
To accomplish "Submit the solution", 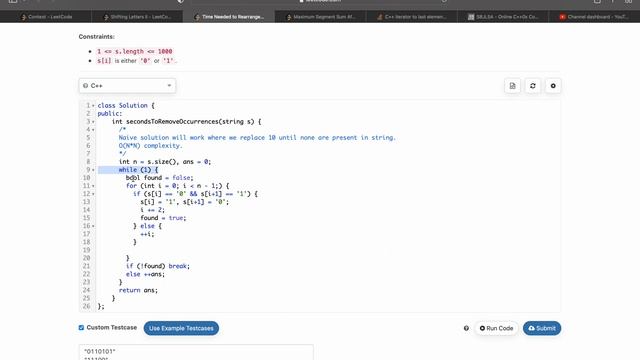I will [542, 328].
